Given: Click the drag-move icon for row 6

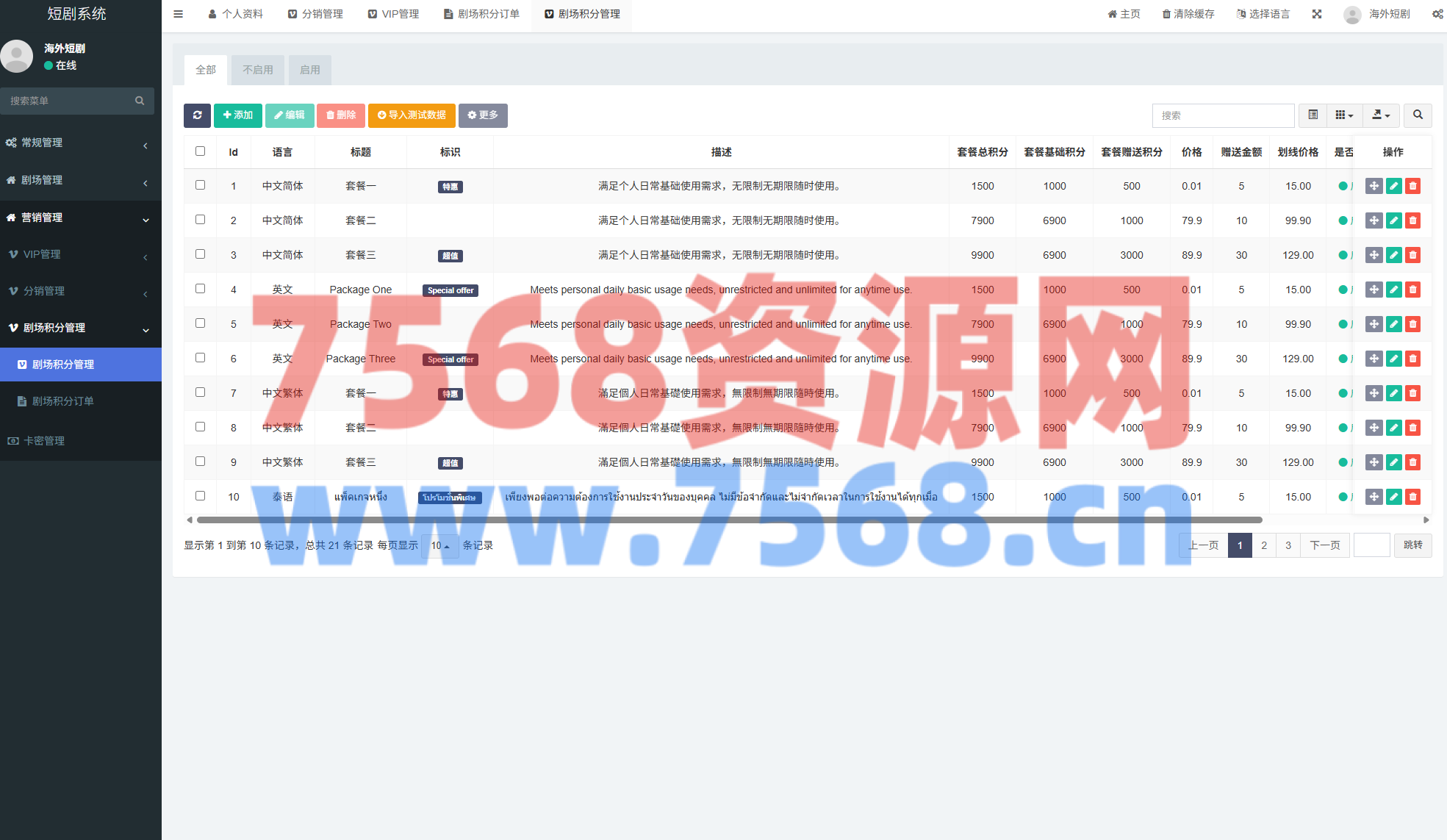Looking at the screenshot, I should (1374, 359).
